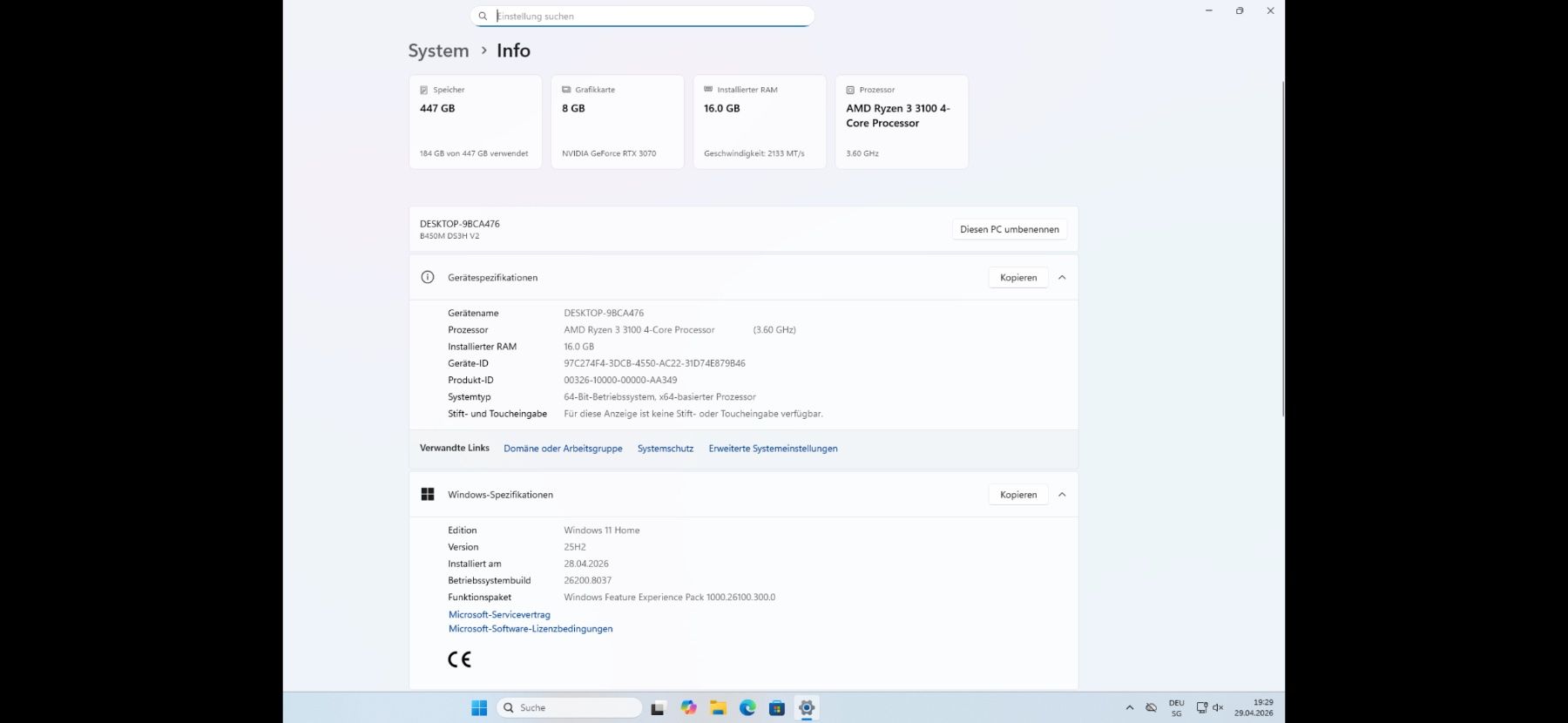Click the install date 28.04.2026

tap(586, 564)
